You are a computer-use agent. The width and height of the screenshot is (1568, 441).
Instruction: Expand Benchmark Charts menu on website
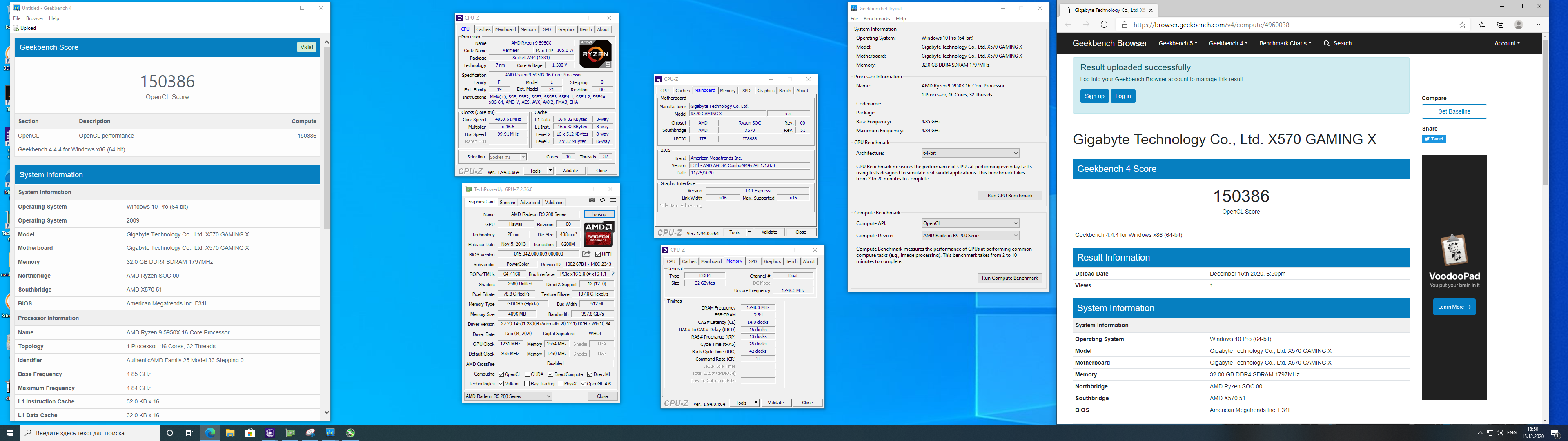(1285, 43)
